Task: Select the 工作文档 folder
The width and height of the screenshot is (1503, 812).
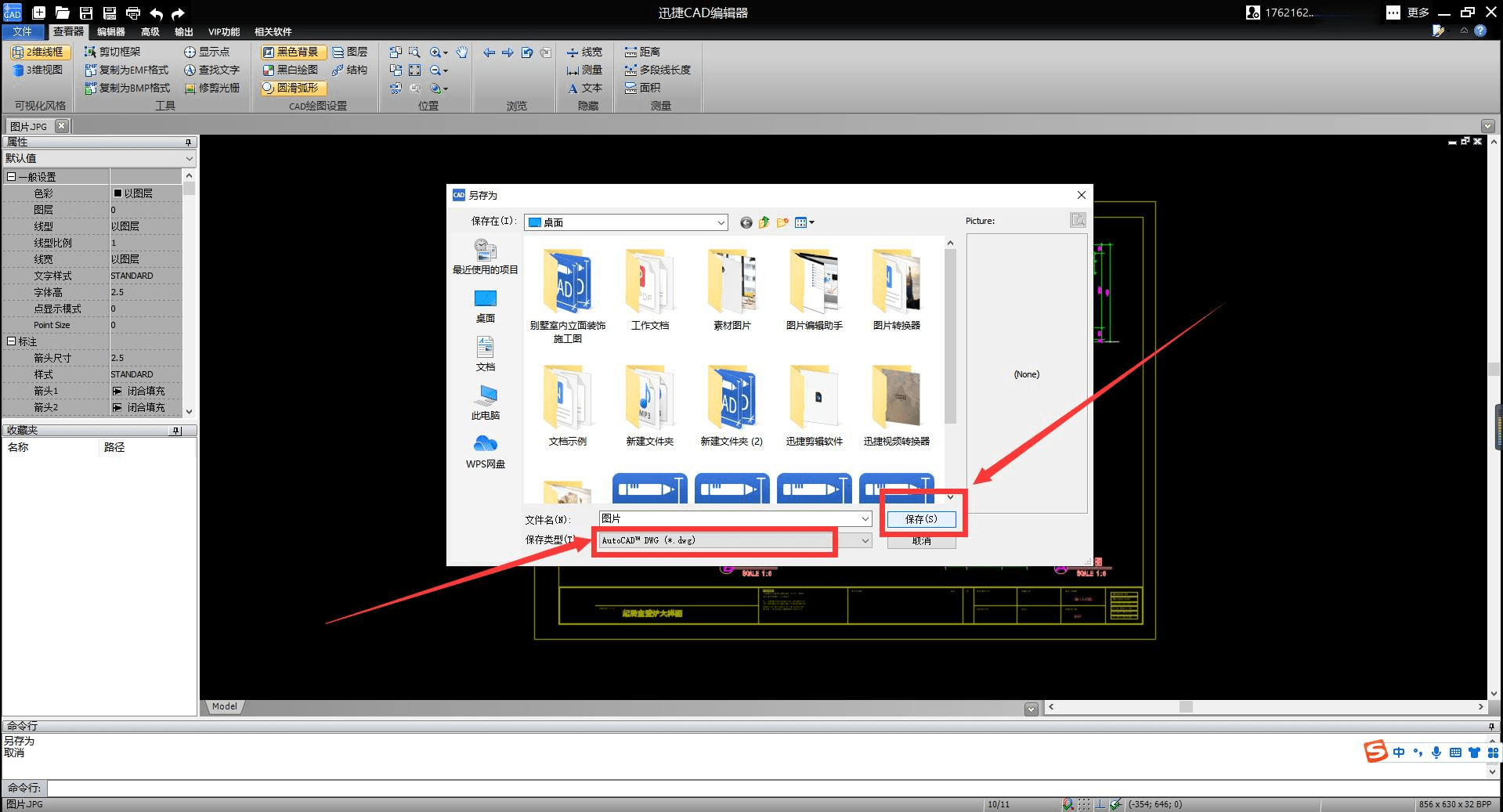Action: click(650, 289)
